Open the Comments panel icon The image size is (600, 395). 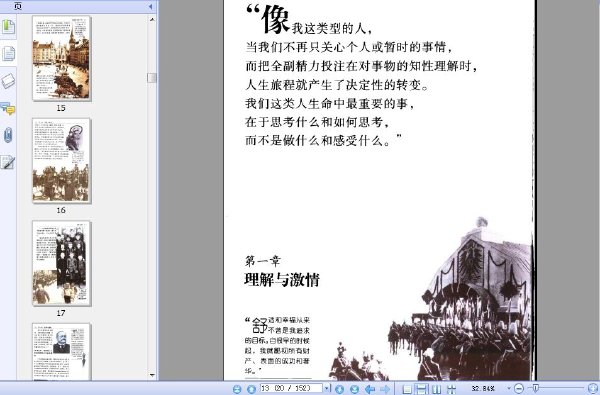click(x=8, y=109)
